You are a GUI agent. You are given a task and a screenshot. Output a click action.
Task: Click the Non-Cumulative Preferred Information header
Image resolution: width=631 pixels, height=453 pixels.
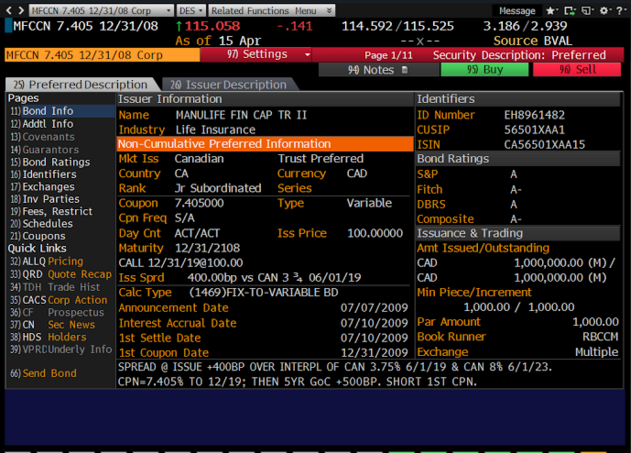pos(265,144)
